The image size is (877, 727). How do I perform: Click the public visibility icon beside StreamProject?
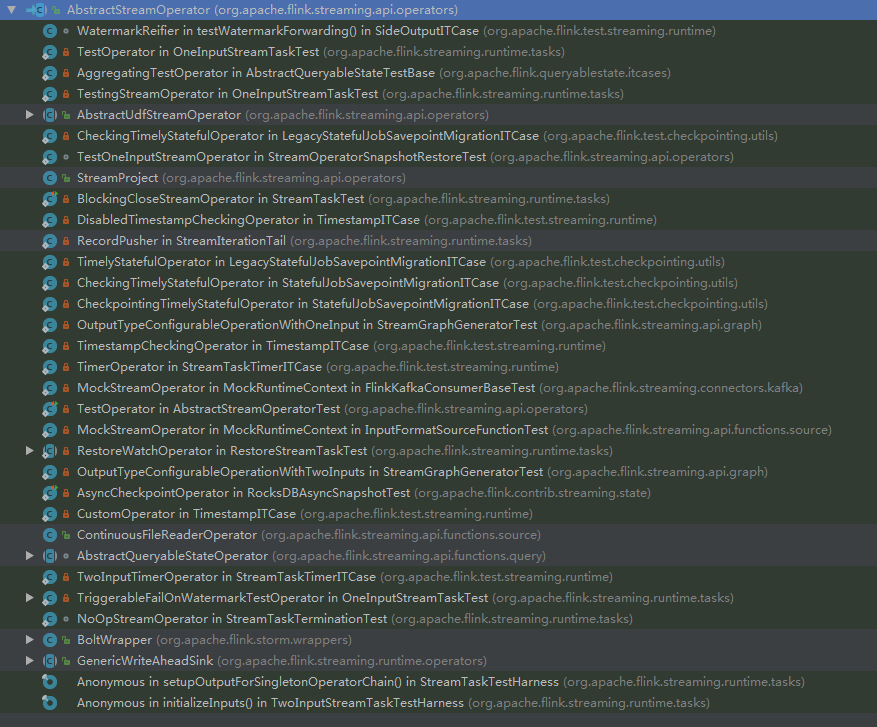point(66,178)
